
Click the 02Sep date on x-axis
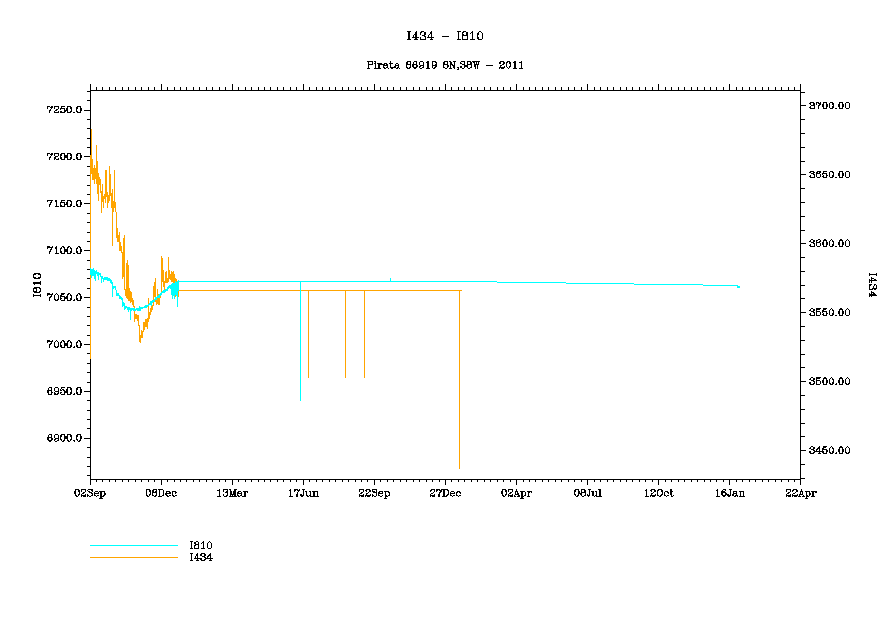point(90,493)
